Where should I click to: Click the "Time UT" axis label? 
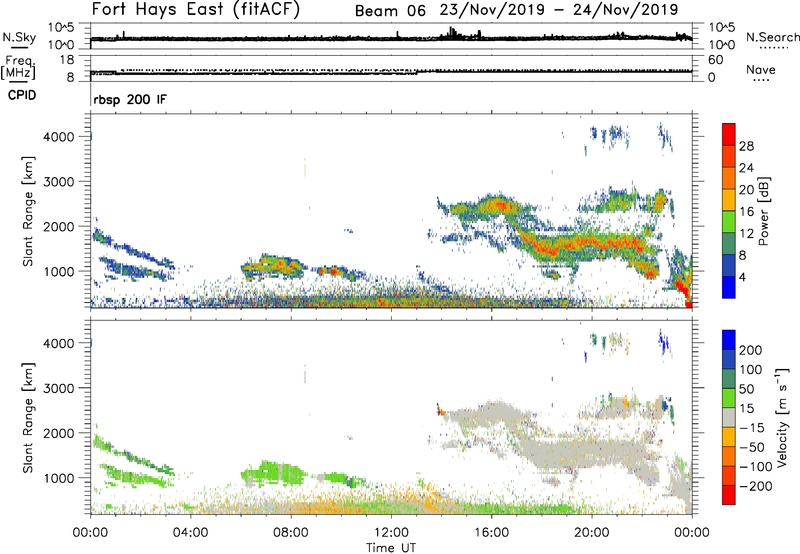[x=391, y=548]
